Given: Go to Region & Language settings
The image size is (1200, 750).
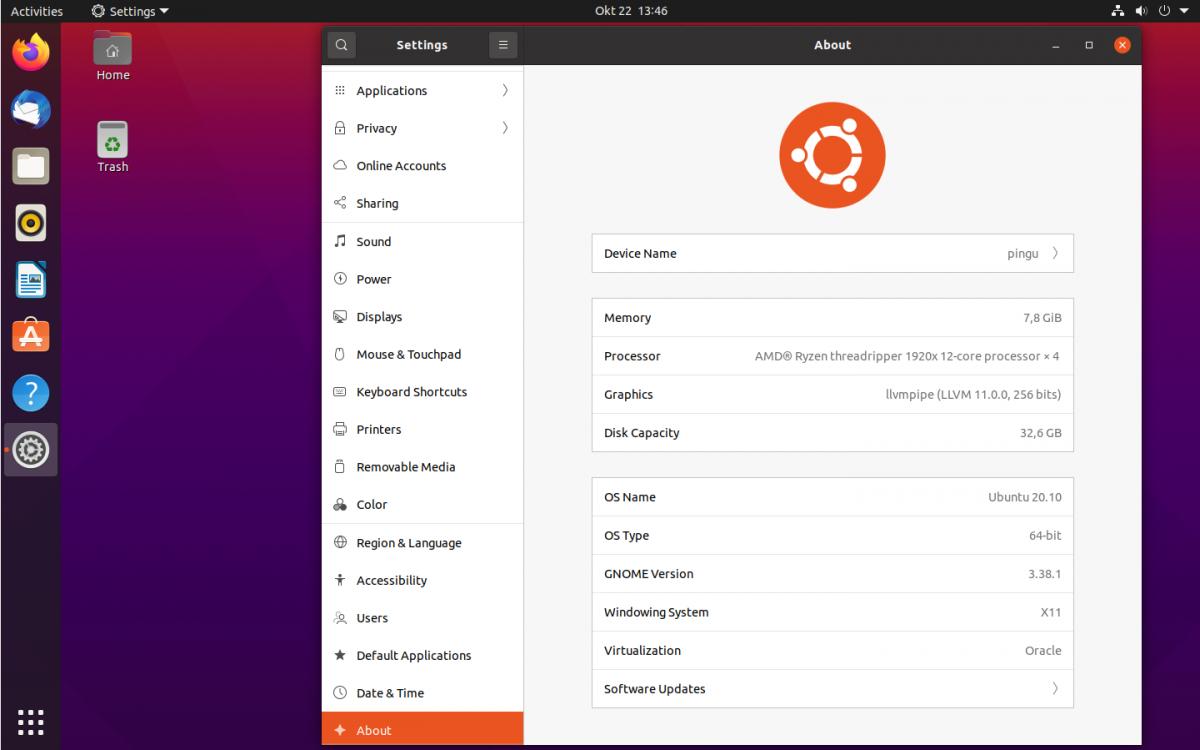Looking at the screenshot, I should pos(408,543).
